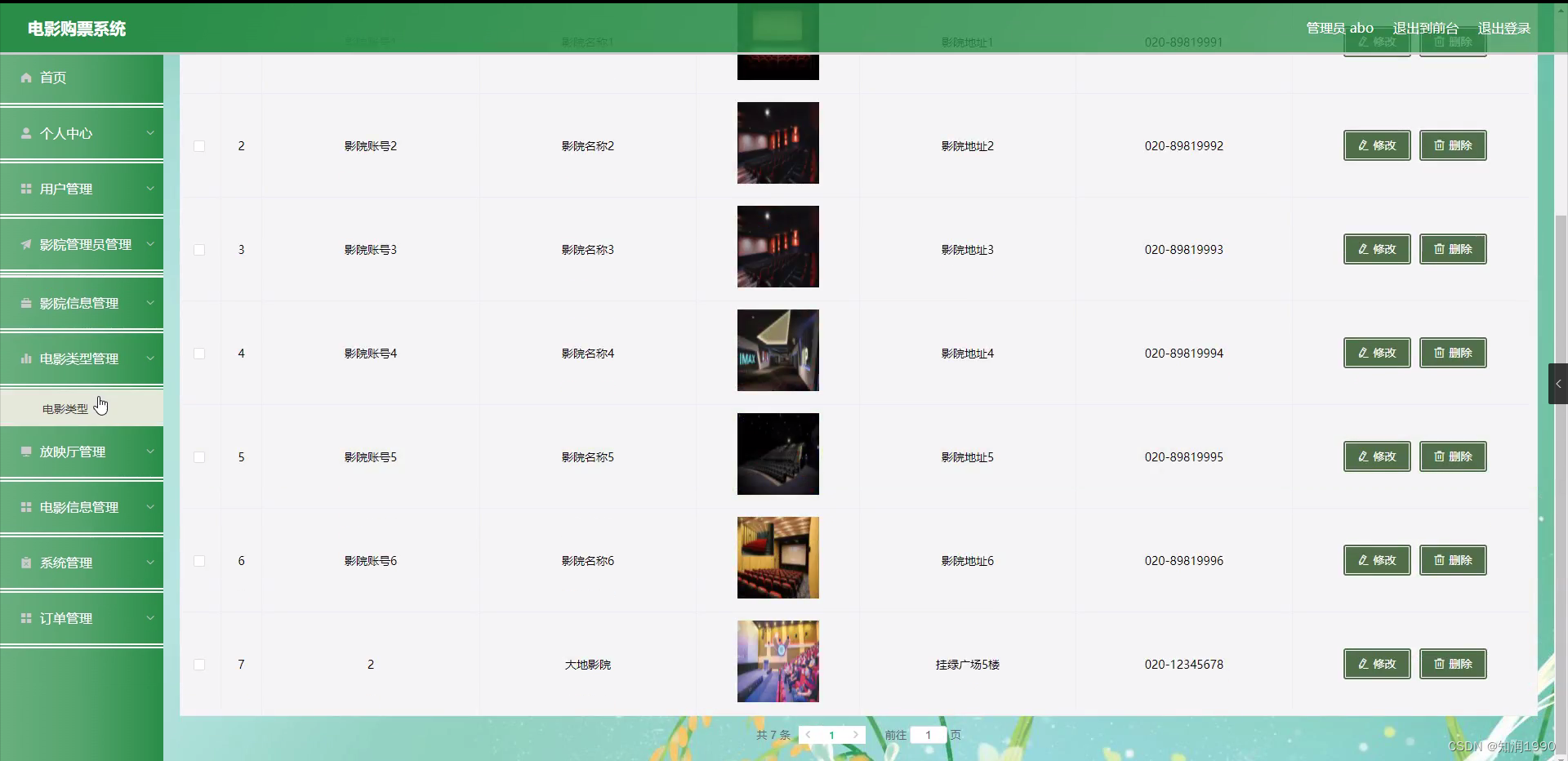Screen dimensions: 1568x761
Task: Click the gear icon beside 系统管理
Action: [x=25, y=562]
